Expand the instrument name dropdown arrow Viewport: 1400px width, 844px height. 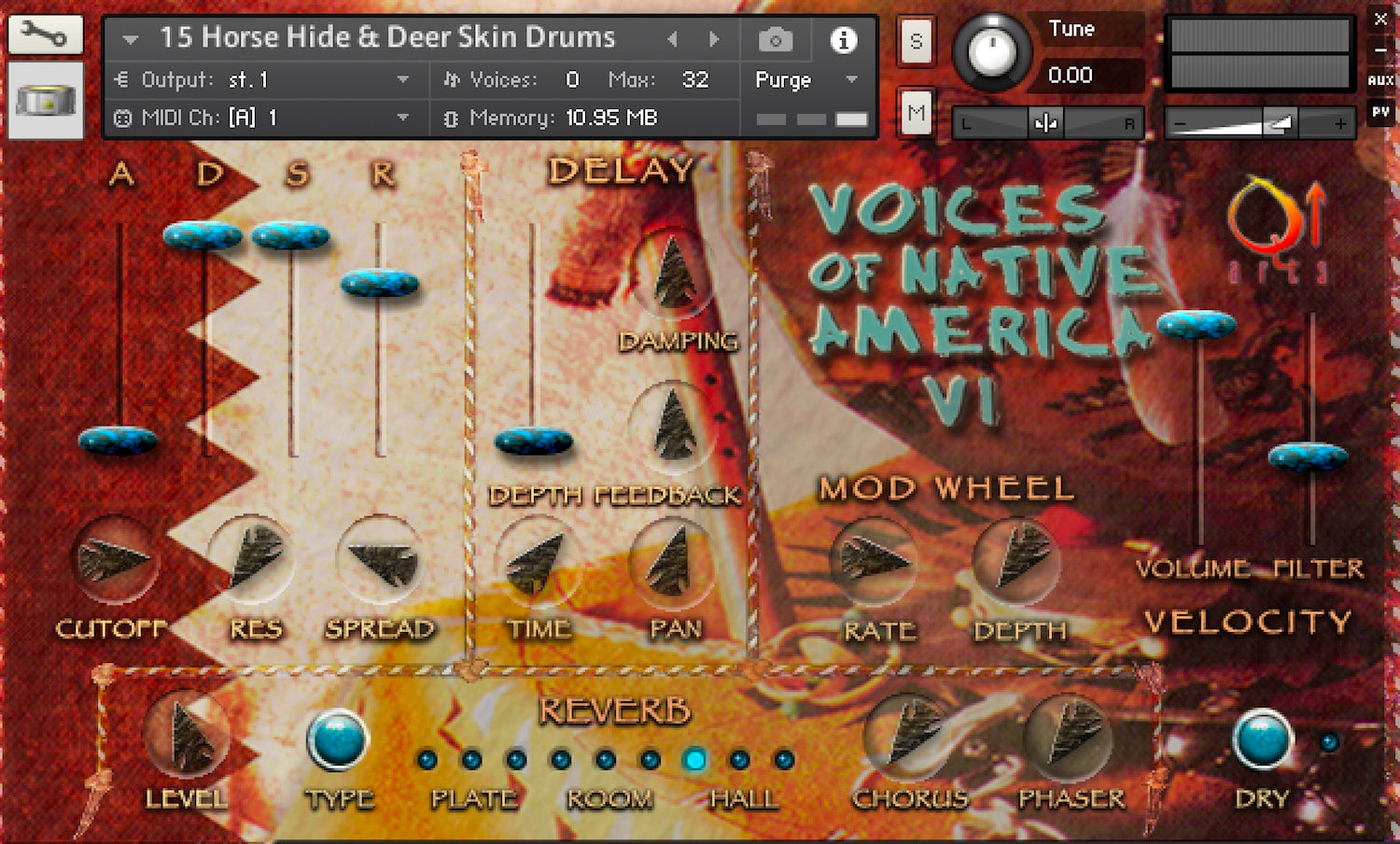tap(131, 39)
